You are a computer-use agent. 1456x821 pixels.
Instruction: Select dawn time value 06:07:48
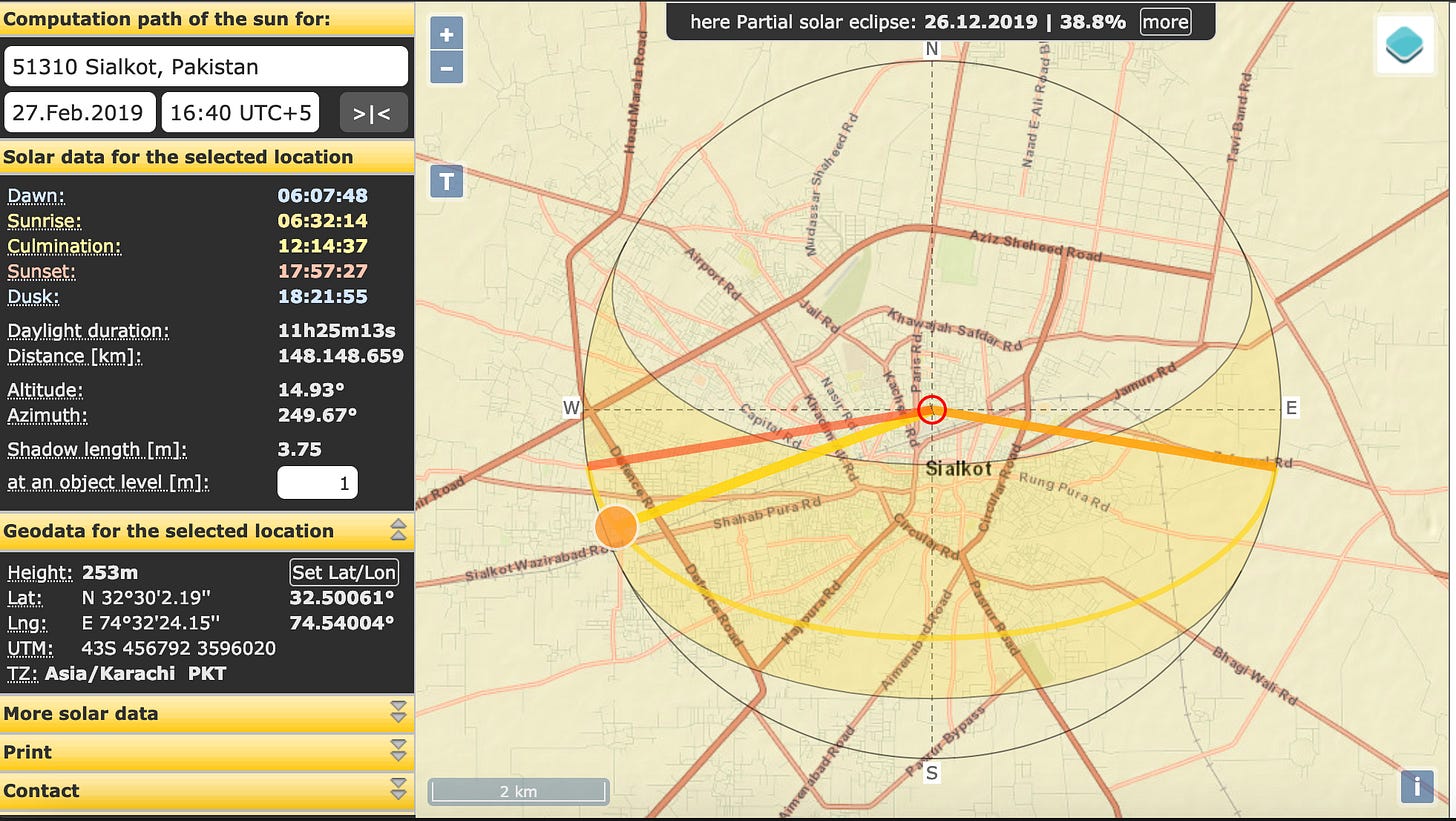(323, 196)
